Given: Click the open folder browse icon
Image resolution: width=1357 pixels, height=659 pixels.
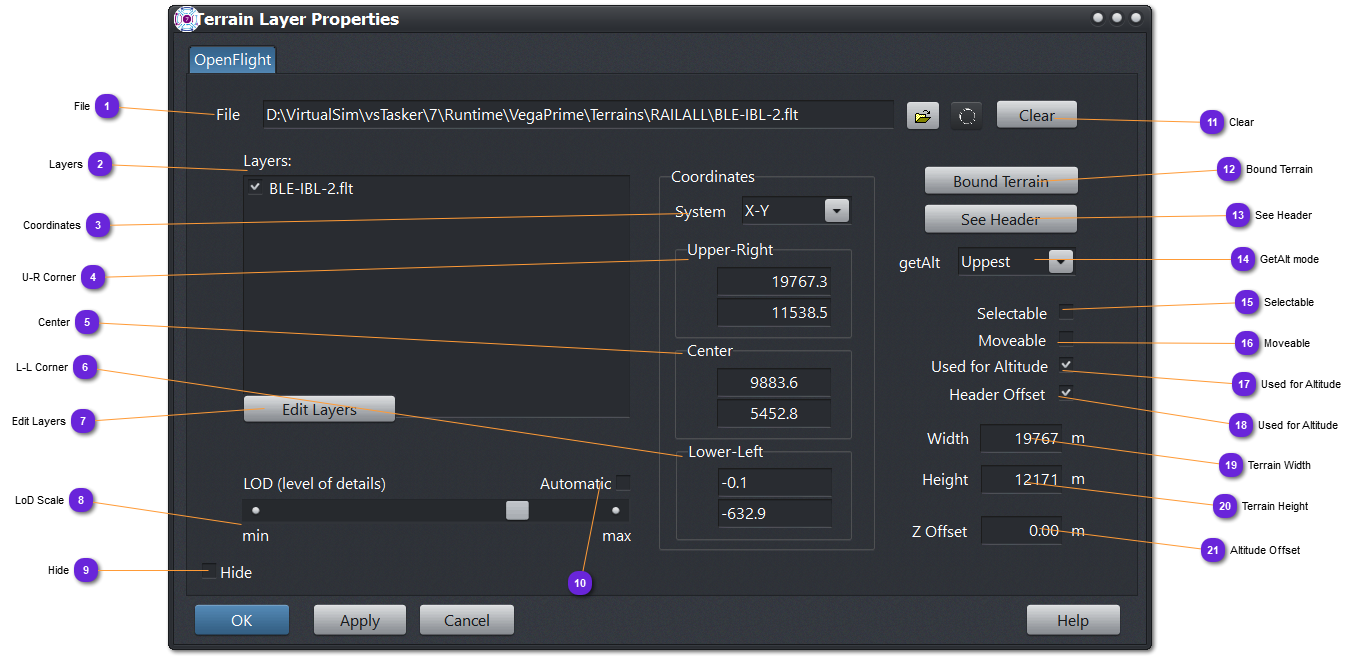Looking at the screenshot, I should coord(923,116).
